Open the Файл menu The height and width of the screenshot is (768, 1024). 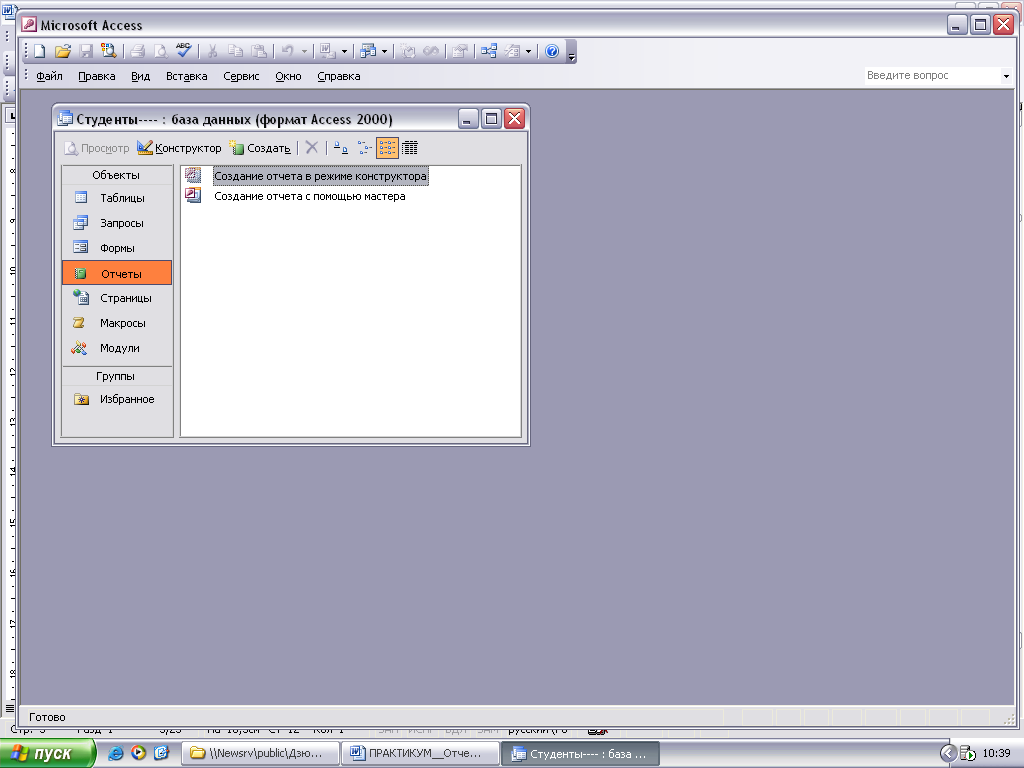(x=49, y=76)
